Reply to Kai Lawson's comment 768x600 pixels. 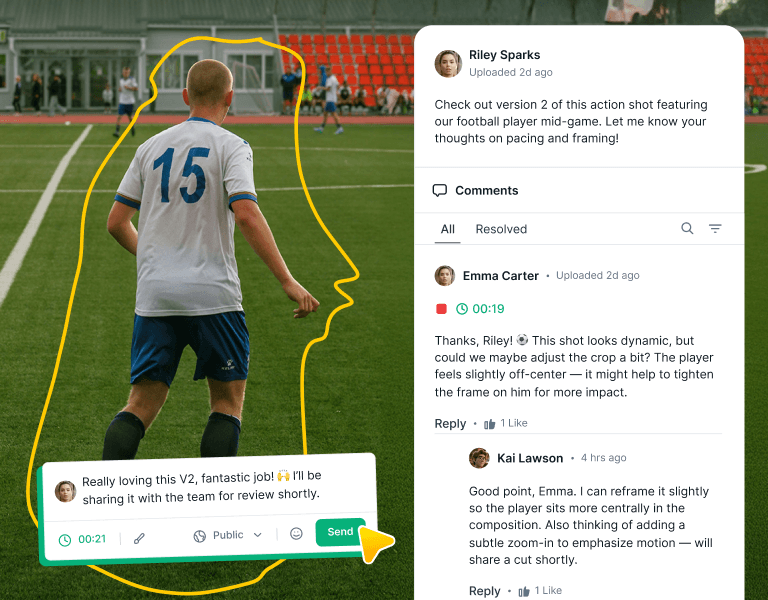click(484, 591)
